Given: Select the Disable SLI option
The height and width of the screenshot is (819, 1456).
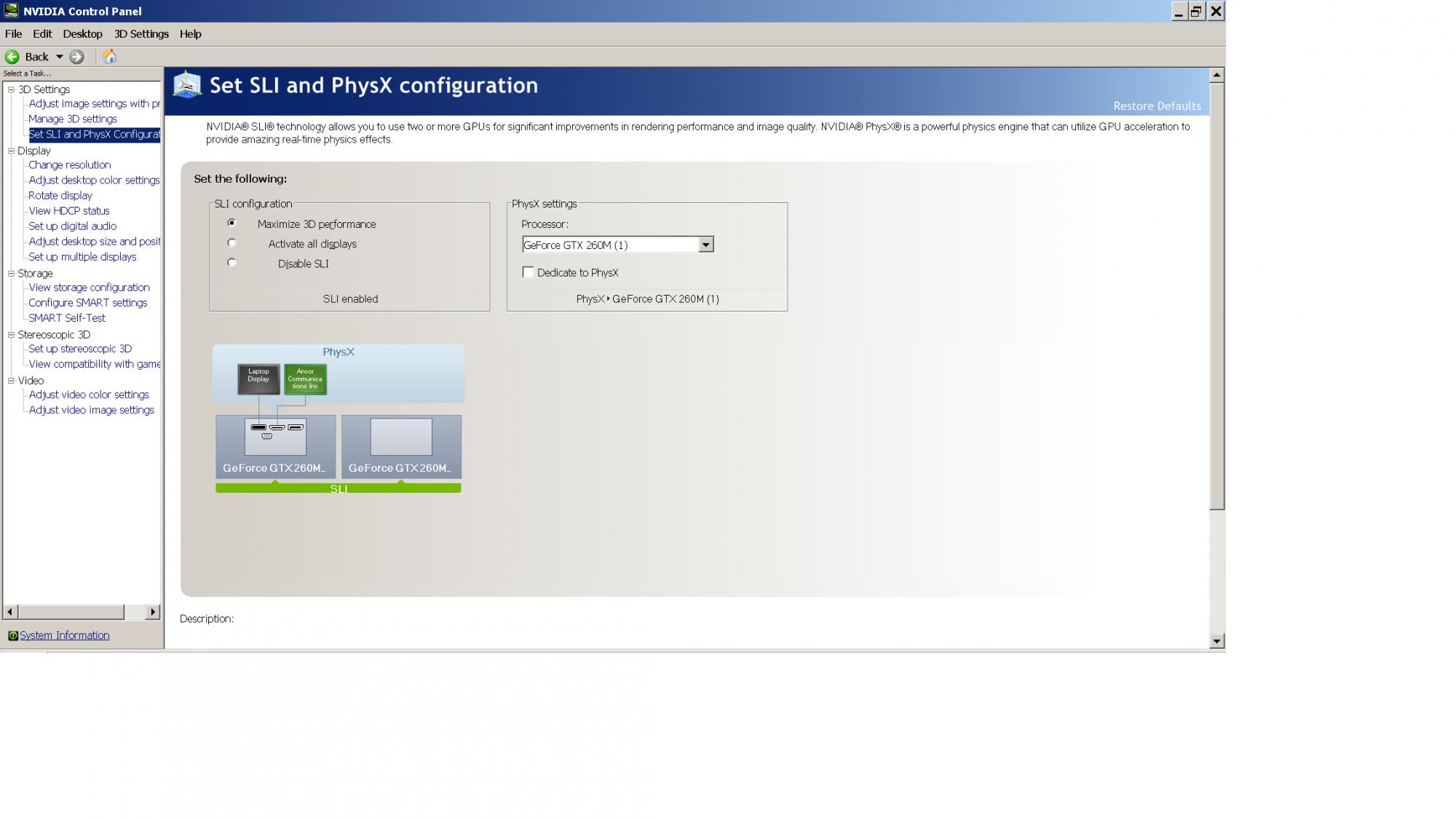Looking at the screenshot, I should pyautogui.click(x=232, y=263).
